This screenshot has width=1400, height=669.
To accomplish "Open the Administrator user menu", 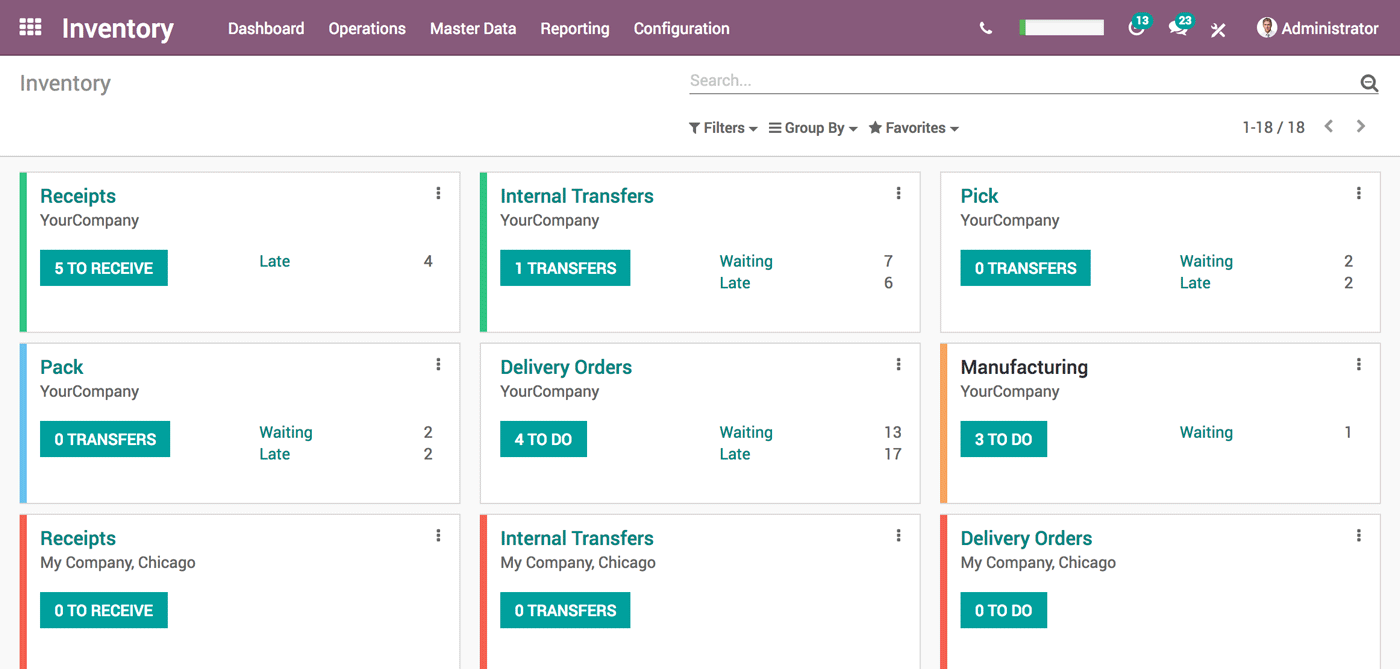I will pyautogui.click(x=1318, y=29).
